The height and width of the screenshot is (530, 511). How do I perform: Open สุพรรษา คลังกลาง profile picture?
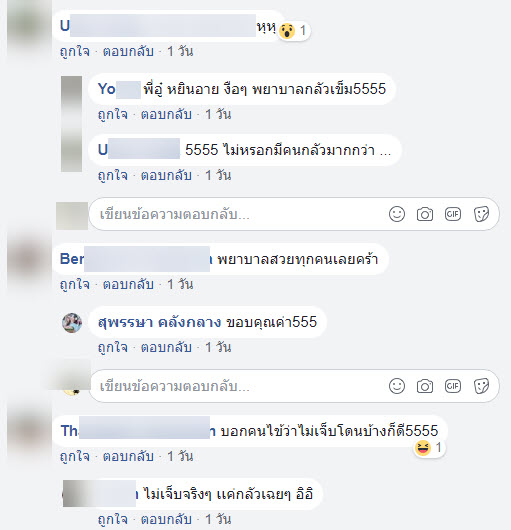click(72, 323)
